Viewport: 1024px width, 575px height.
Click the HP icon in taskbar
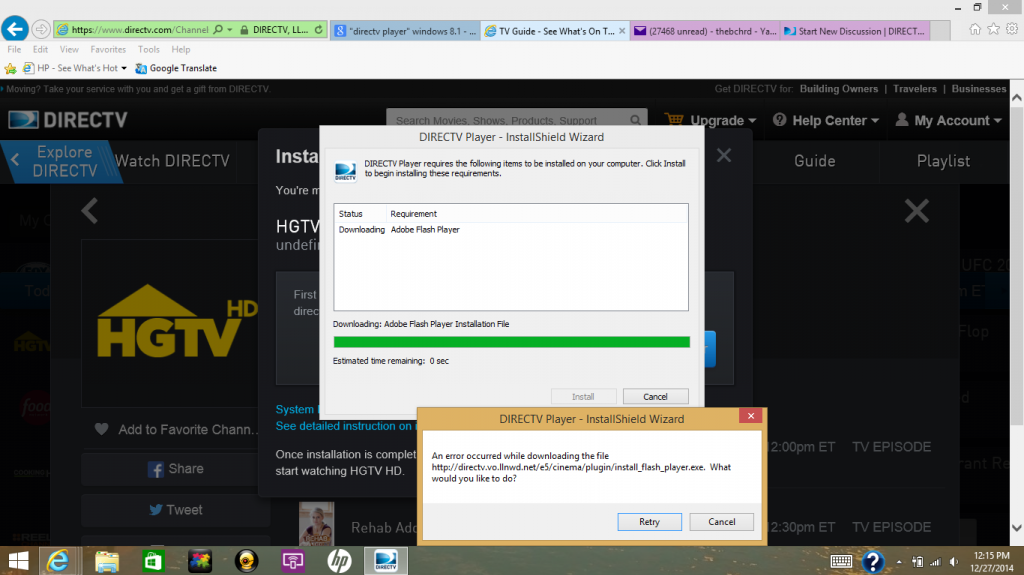pos(339,561)
